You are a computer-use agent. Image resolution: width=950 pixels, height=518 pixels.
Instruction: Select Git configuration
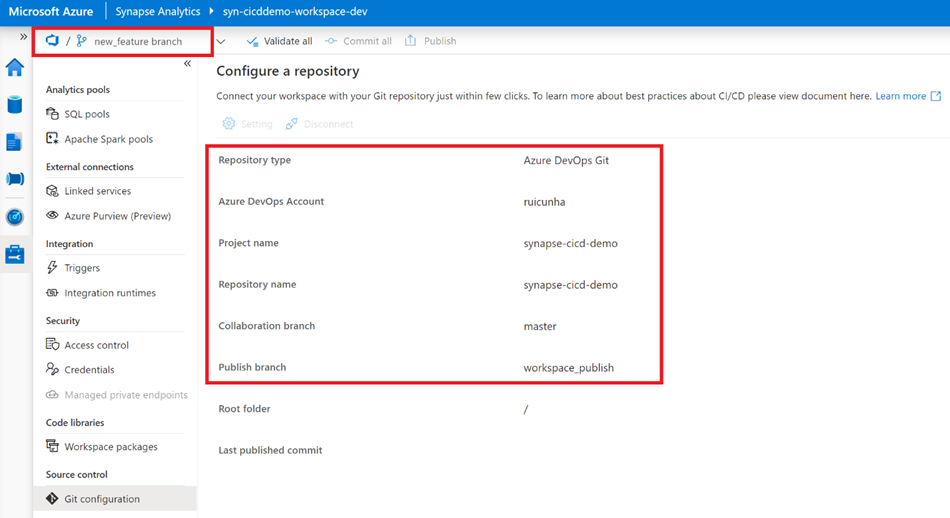[115, 499]
